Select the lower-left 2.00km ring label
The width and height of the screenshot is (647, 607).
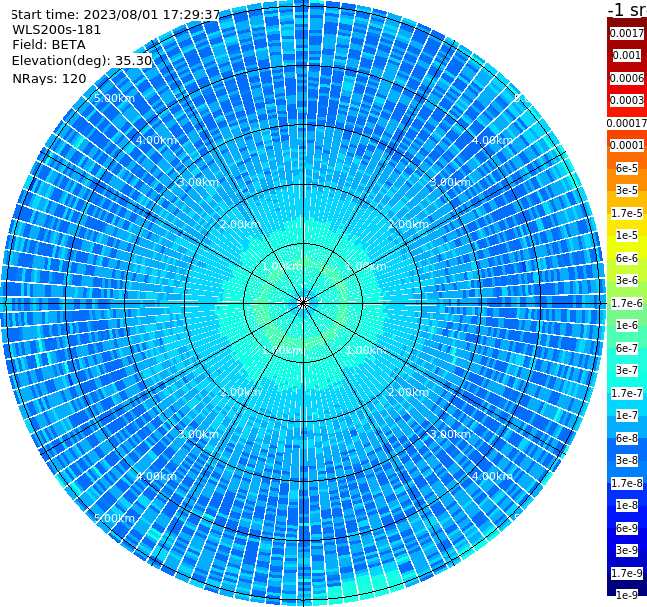pyautogui.click(x=241, y=392)
